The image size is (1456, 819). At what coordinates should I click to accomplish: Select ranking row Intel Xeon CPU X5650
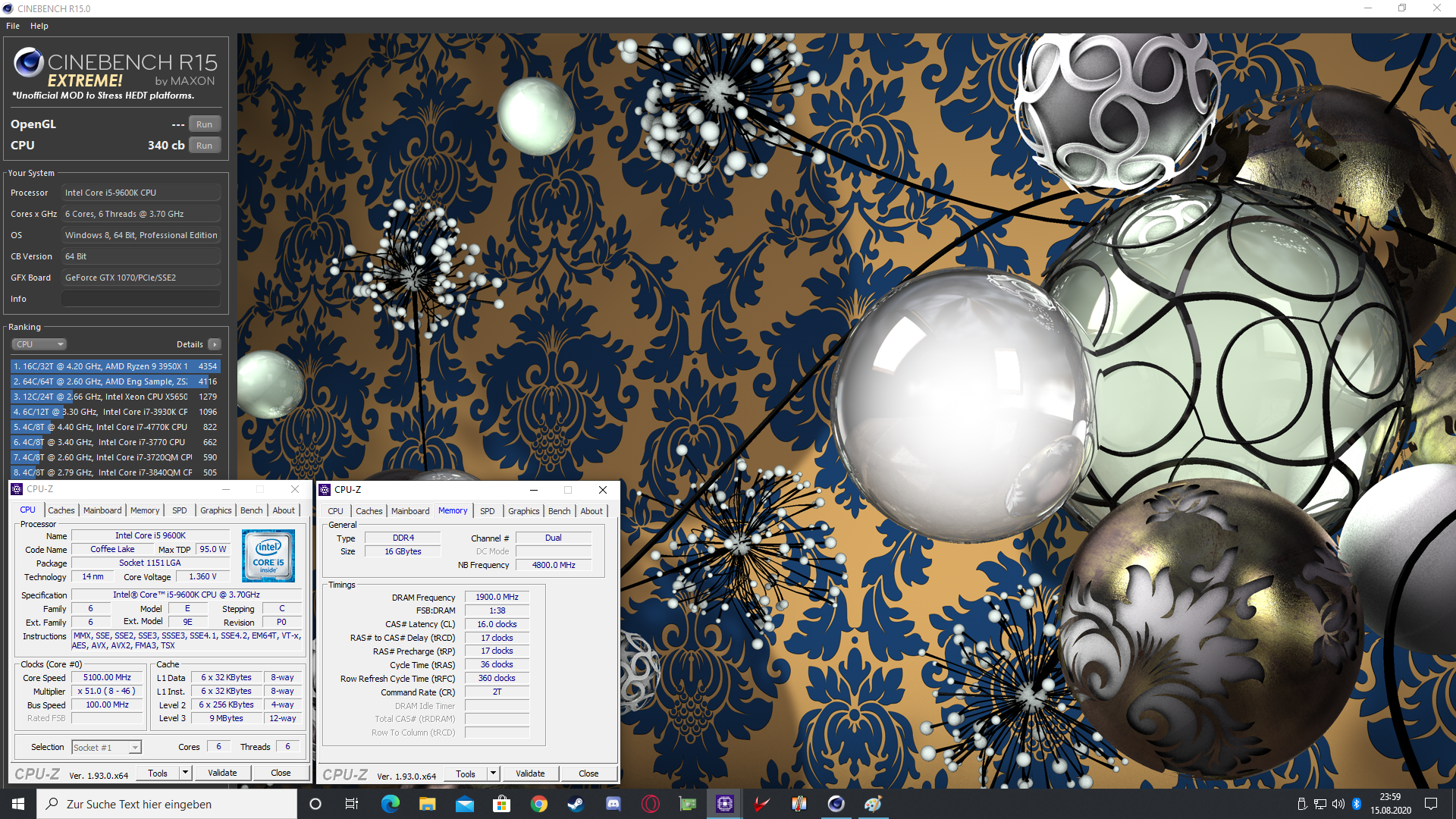pos(115,397)
